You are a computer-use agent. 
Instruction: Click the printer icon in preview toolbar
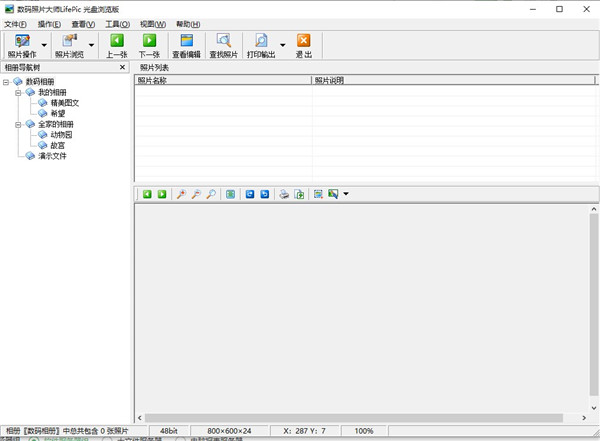pos(284,194)
